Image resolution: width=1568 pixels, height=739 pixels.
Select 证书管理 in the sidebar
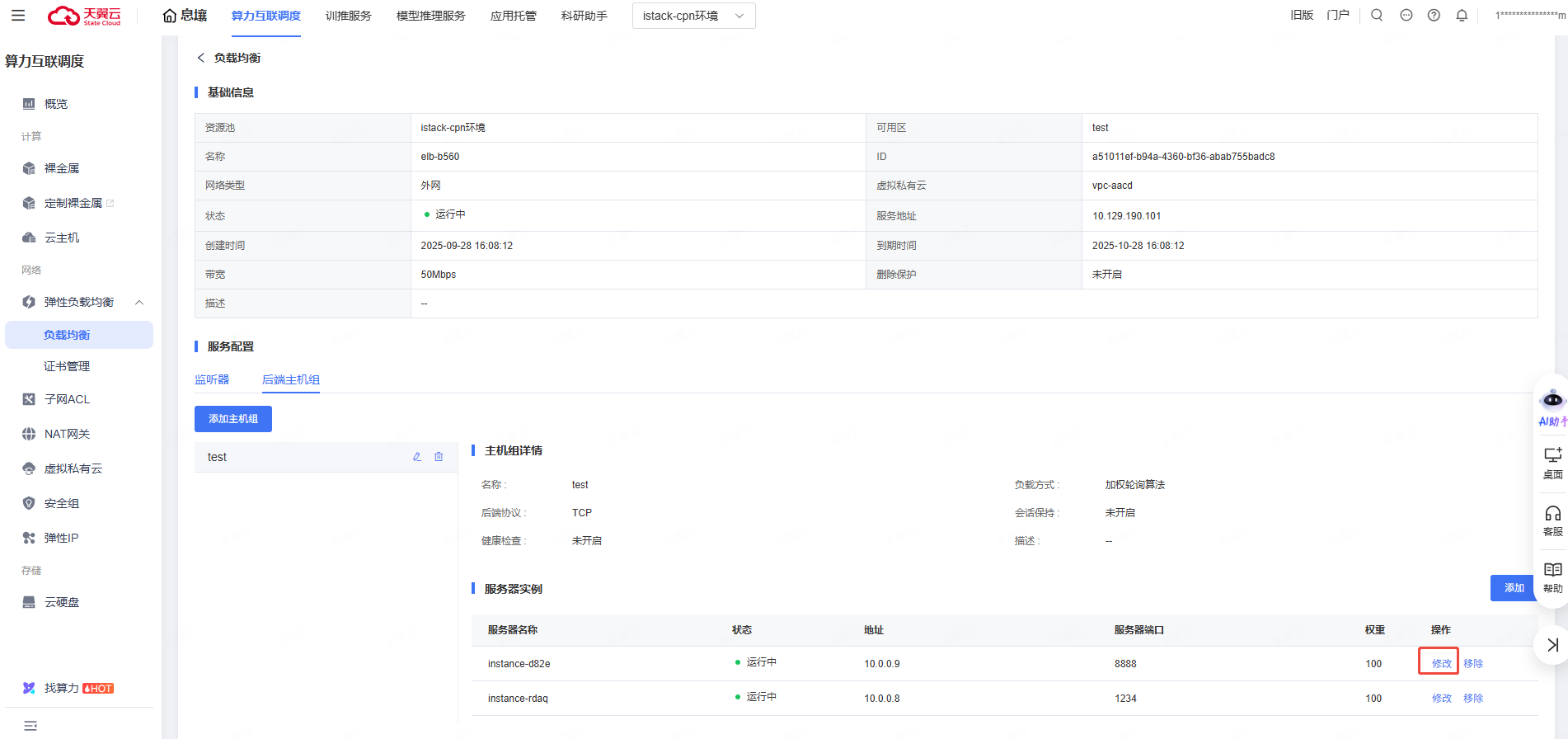point(67,366)
